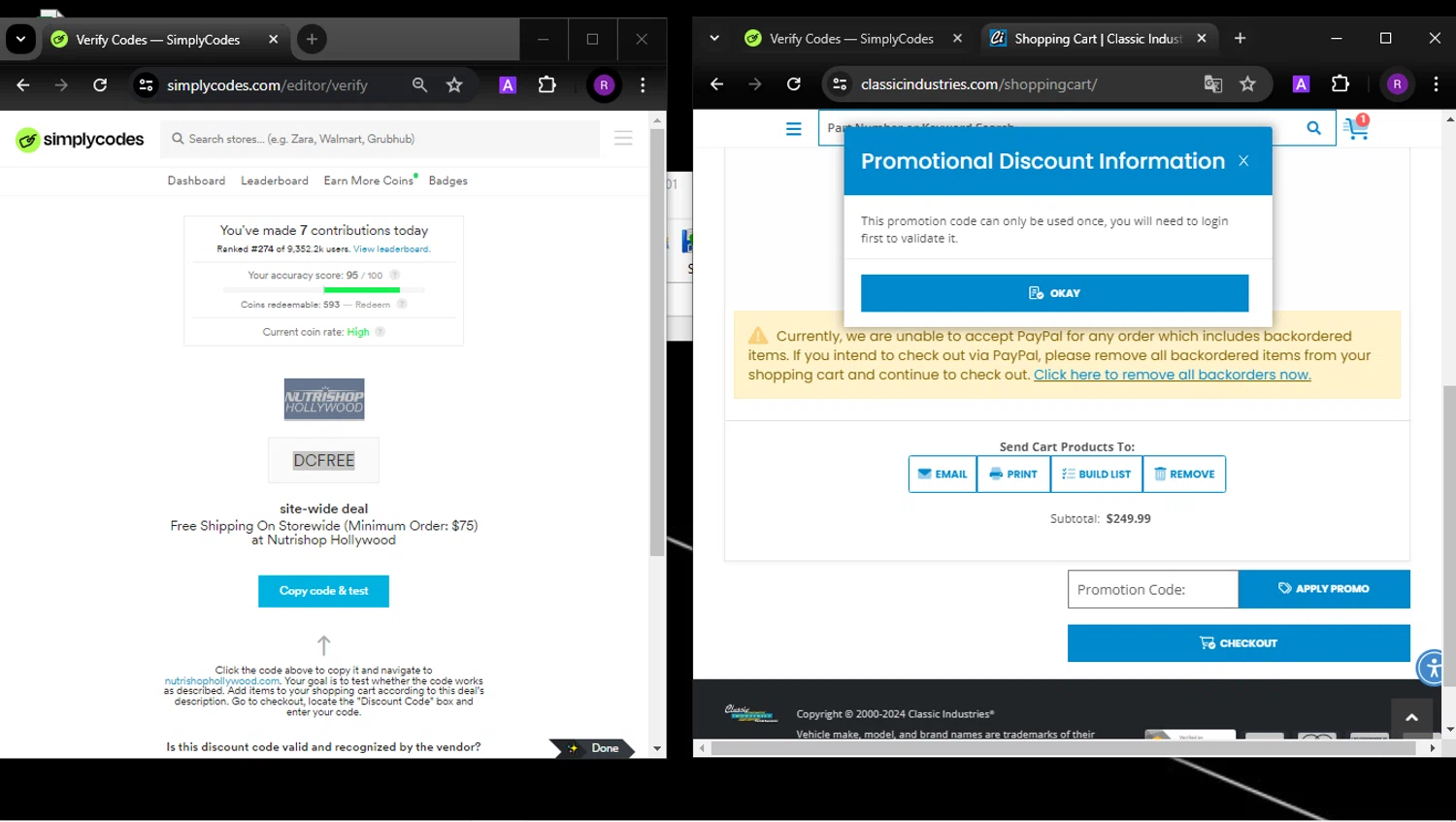This screenshot has width=1456, height=822.
Task: Click zoom magnifier icon in left address bar
Action: pyautogui.click(x=419, y=85)
